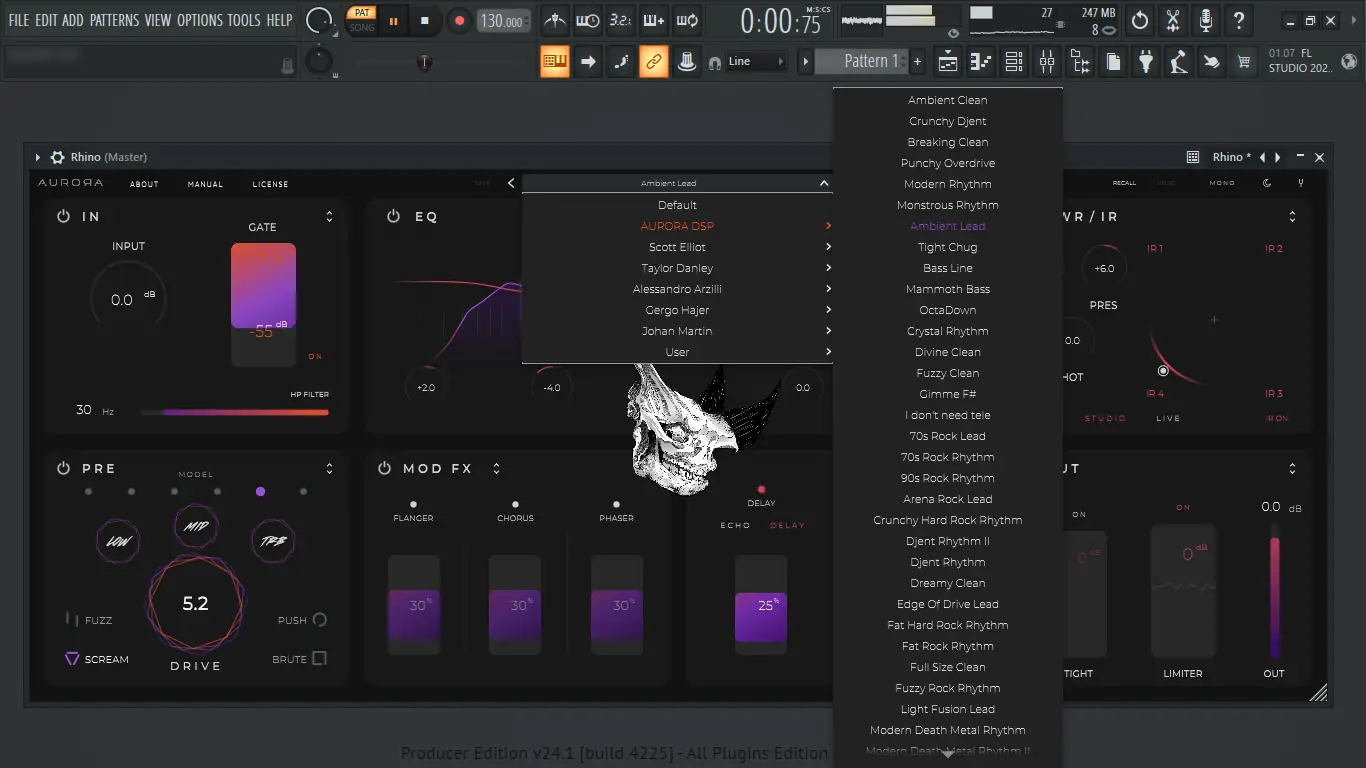This screenshot has width=1366, height=768.
Task: Open the PATTERNS menu
Action: (114, 20)
